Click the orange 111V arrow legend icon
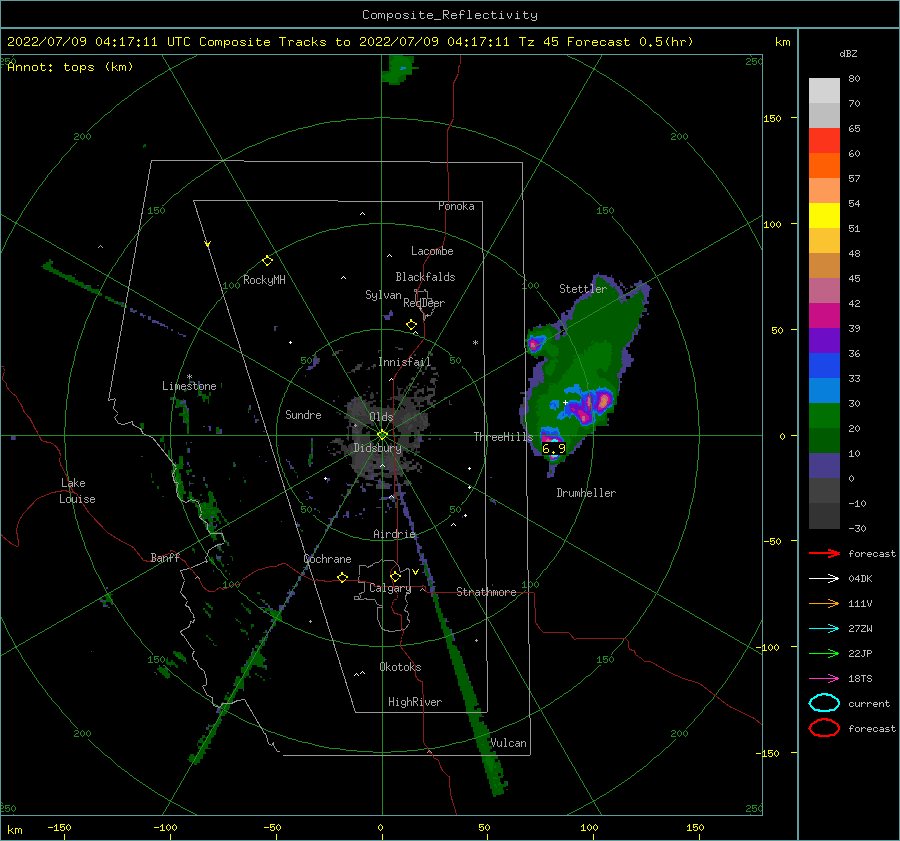This screenshot has width=900, height=841. (824, 603)
